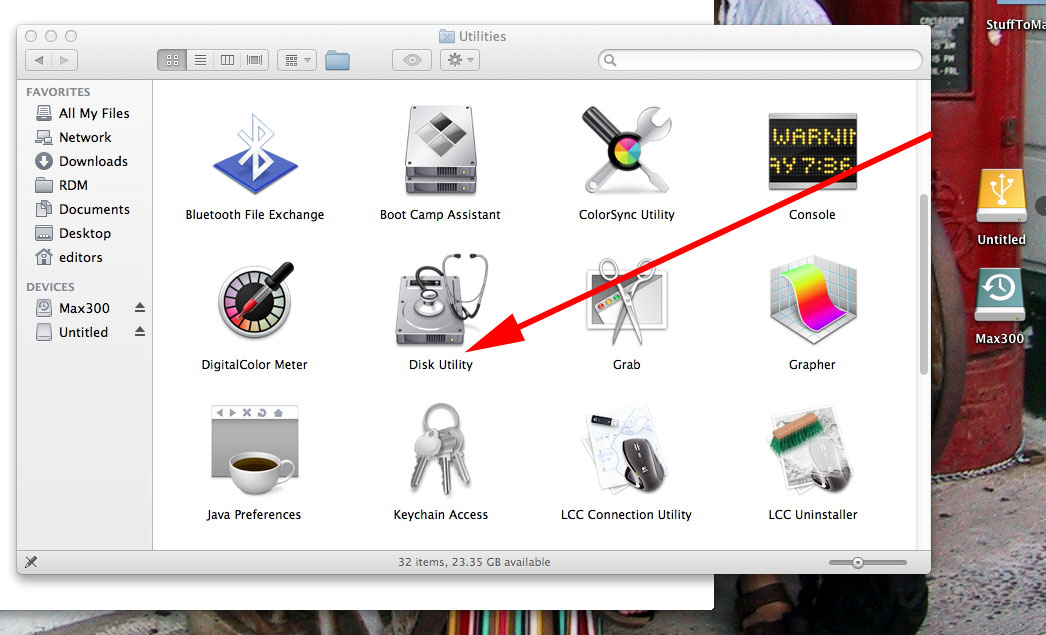Launch DigitalColor Meter icon

(x=255, y=301)
